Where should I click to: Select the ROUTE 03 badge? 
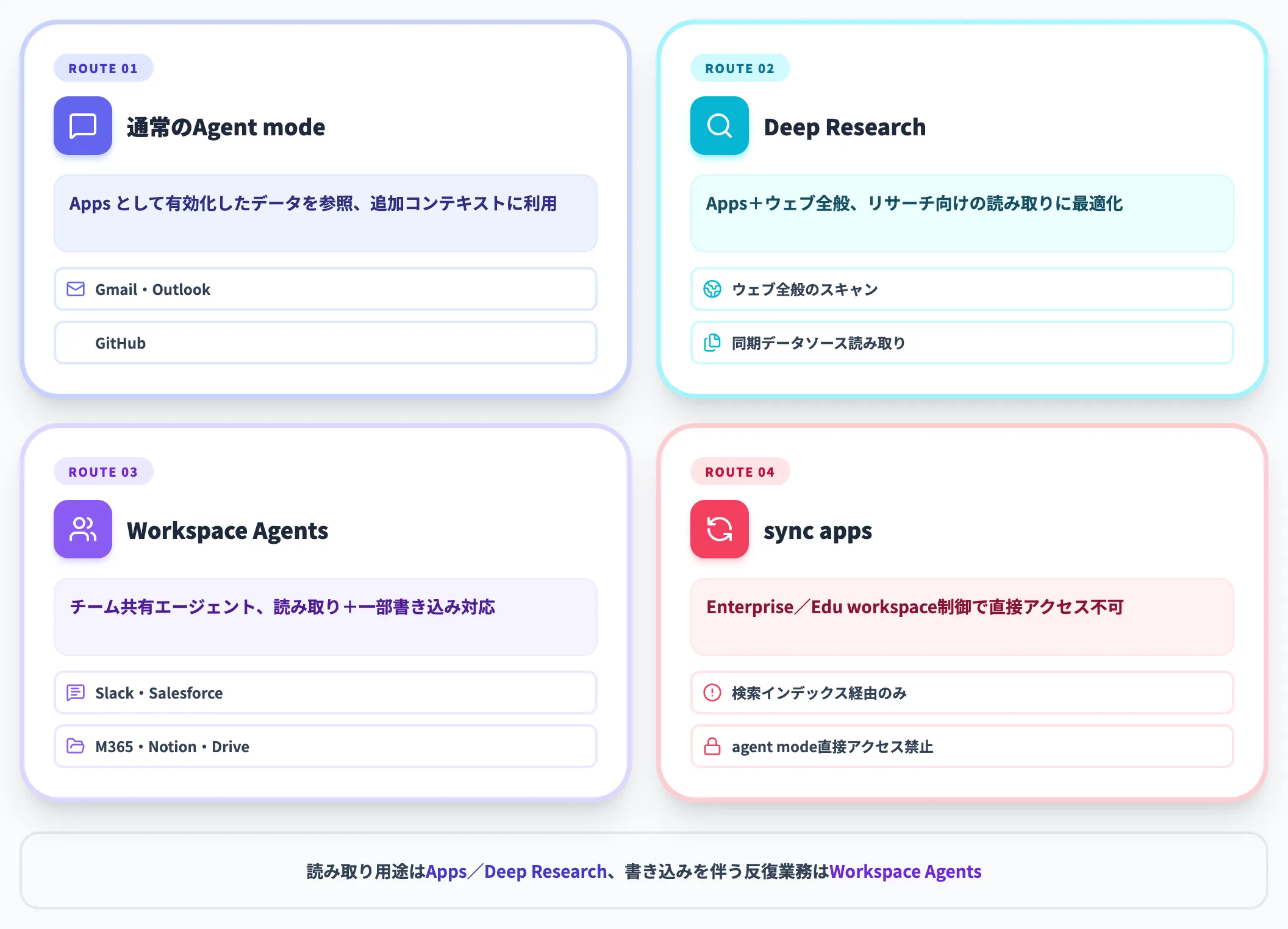(104, 472)
